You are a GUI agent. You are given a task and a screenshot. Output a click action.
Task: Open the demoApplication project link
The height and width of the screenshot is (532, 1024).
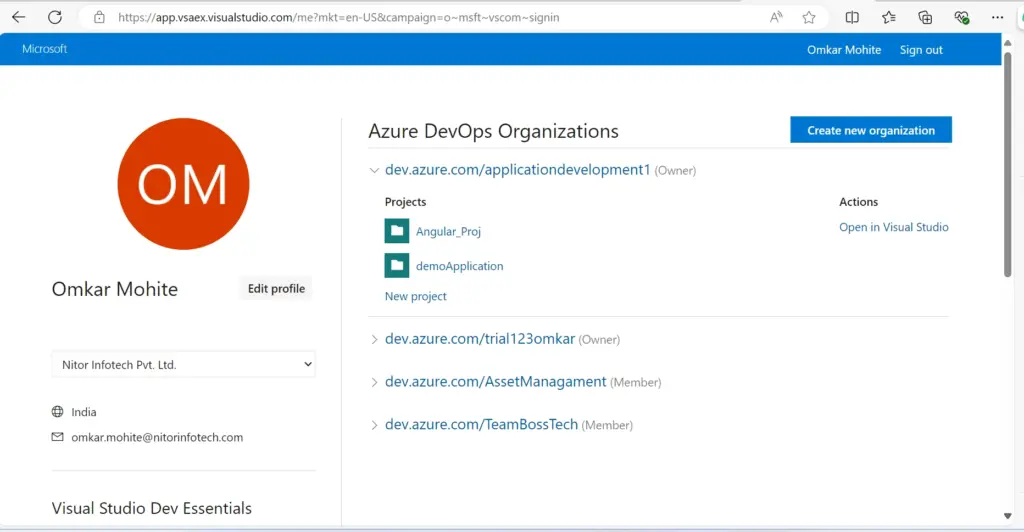click(460, 266)
